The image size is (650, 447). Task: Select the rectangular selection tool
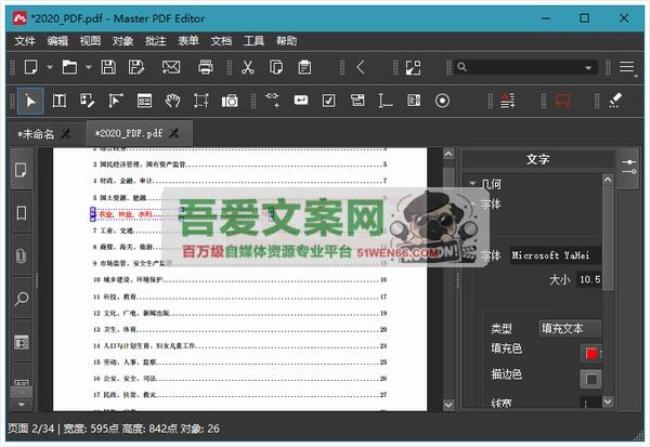(201, 101)
